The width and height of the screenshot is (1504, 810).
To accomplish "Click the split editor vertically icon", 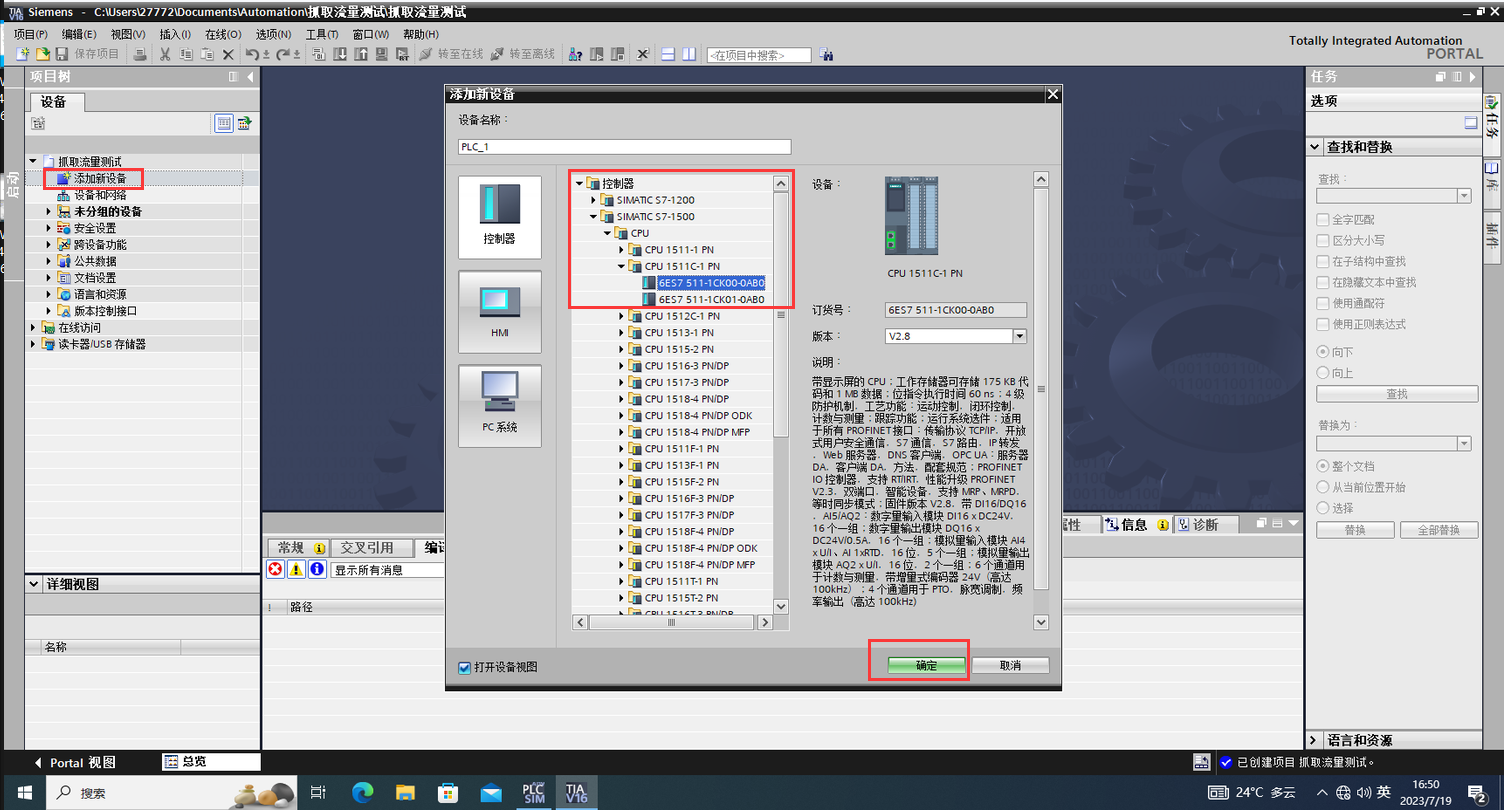I will tap(689, 54).
